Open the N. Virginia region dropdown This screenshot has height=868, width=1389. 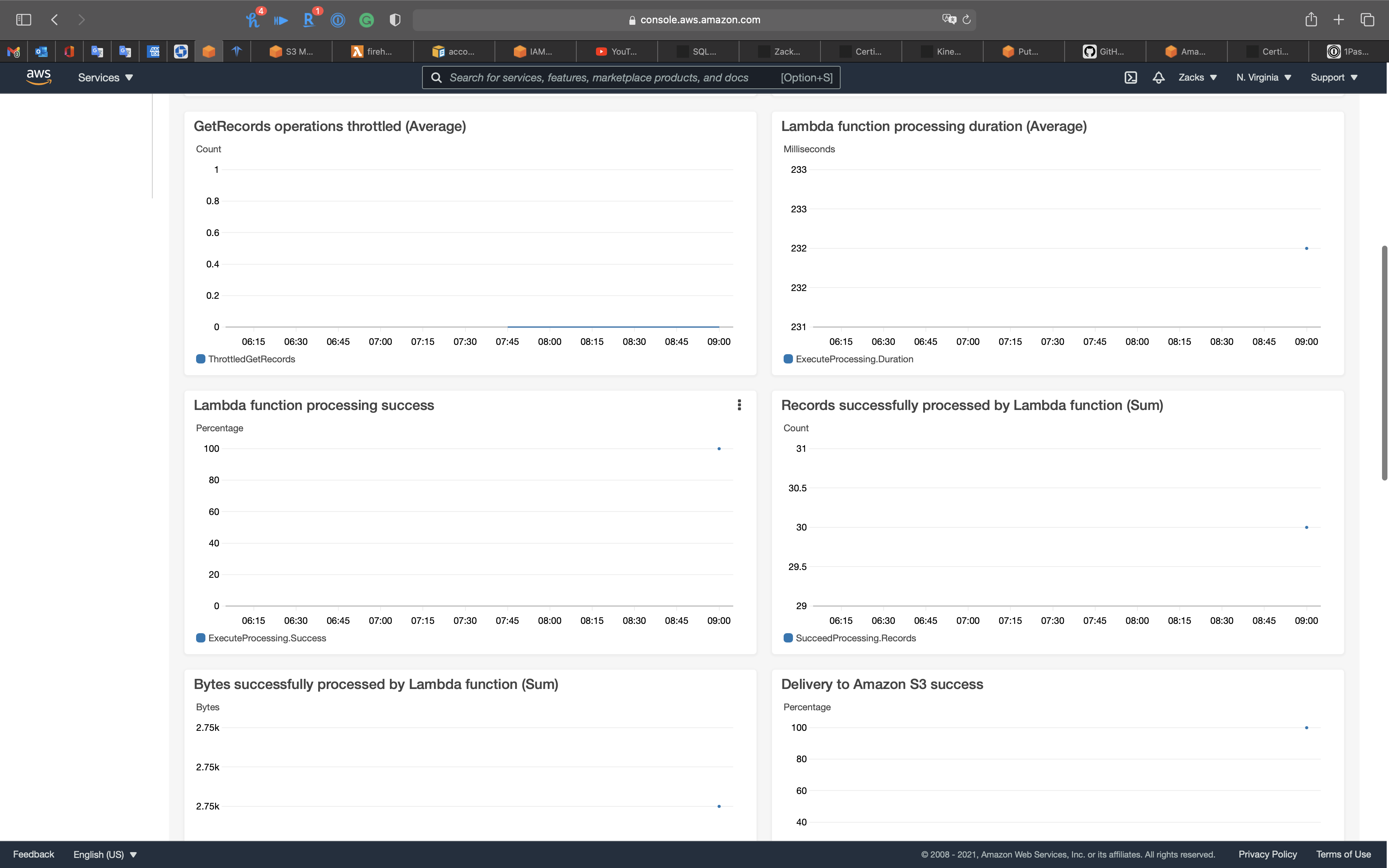1263,77
